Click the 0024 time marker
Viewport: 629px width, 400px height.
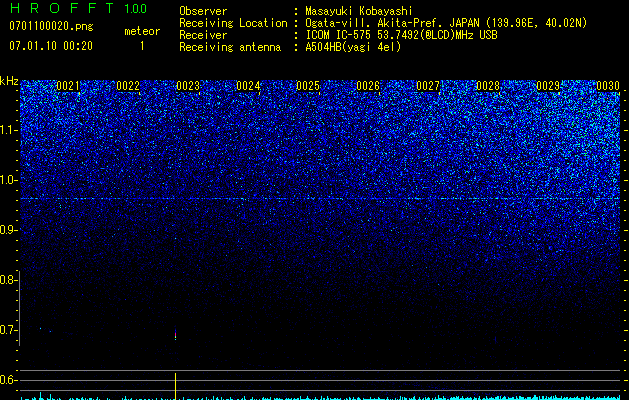coord(248,86)
